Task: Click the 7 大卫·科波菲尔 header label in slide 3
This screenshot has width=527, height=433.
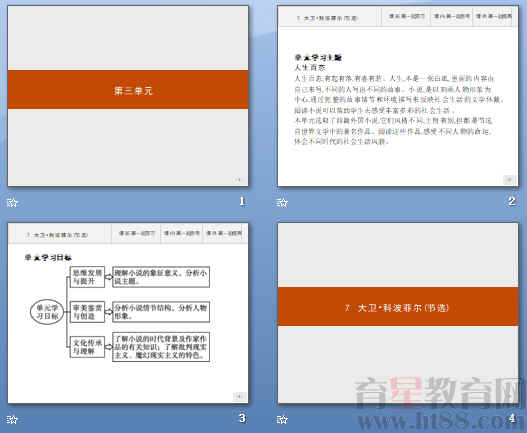Action: (x=57, y=235)
